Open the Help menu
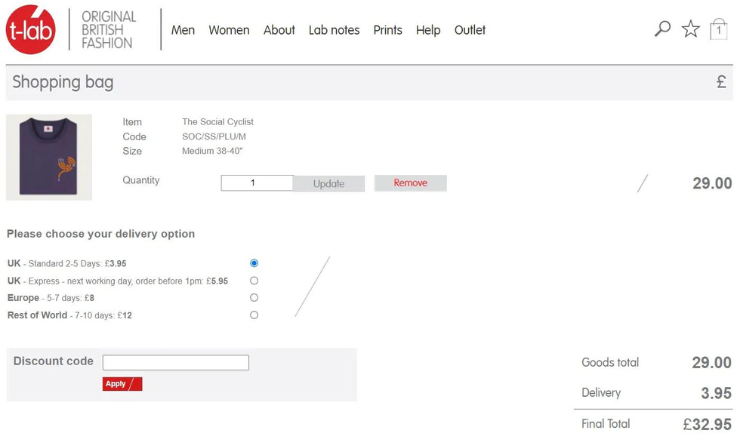 pos(428,30)
